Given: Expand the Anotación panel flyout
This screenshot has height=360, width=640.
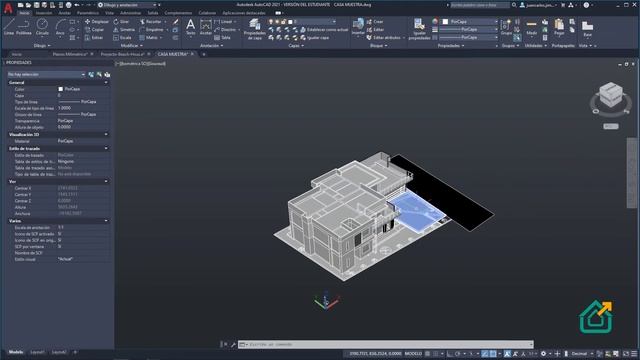Looking at the screenshot, I should tap(212, 46).
